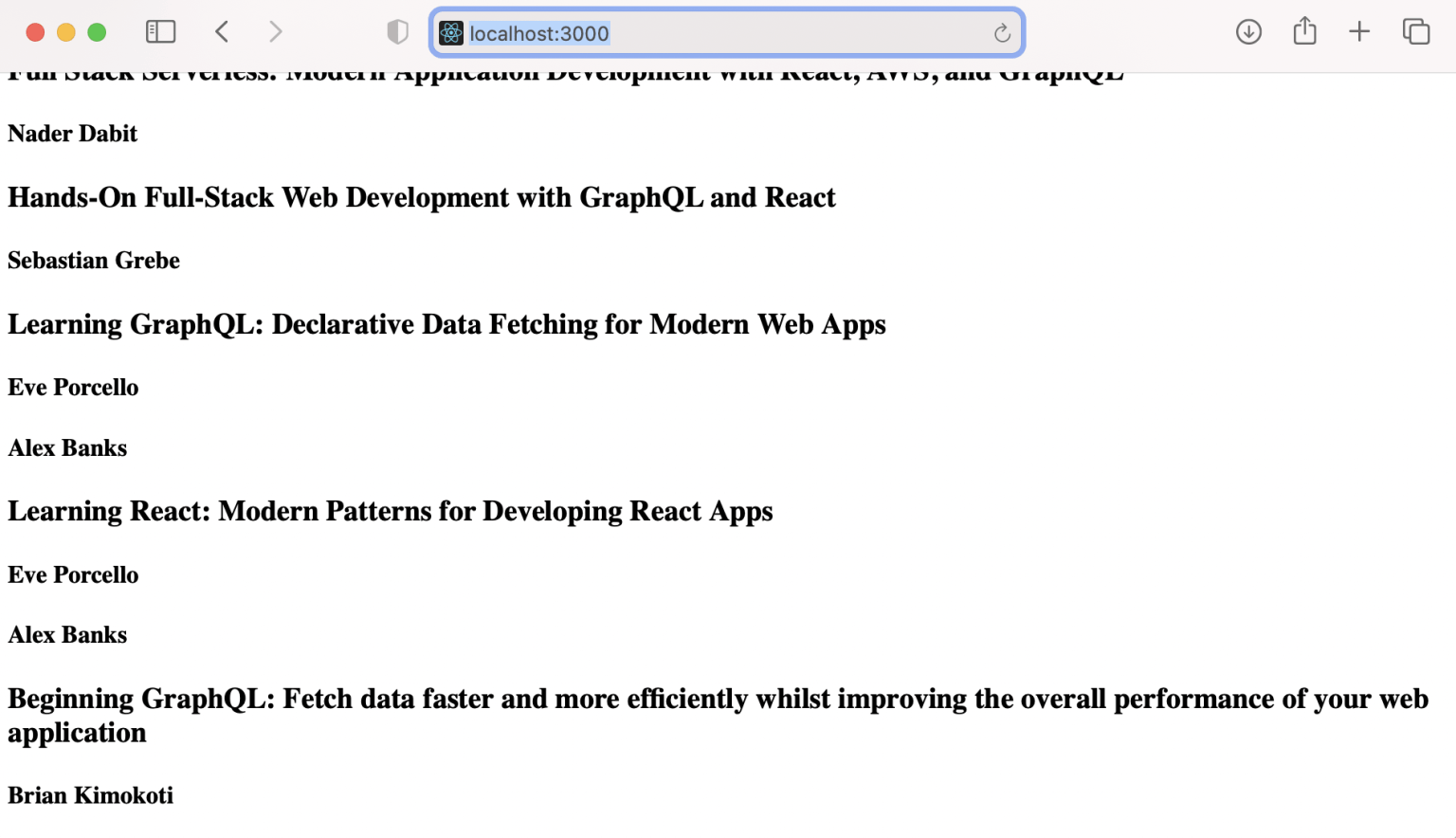
Task: Show the Safari downloads list
Action: coord(1248,32)
